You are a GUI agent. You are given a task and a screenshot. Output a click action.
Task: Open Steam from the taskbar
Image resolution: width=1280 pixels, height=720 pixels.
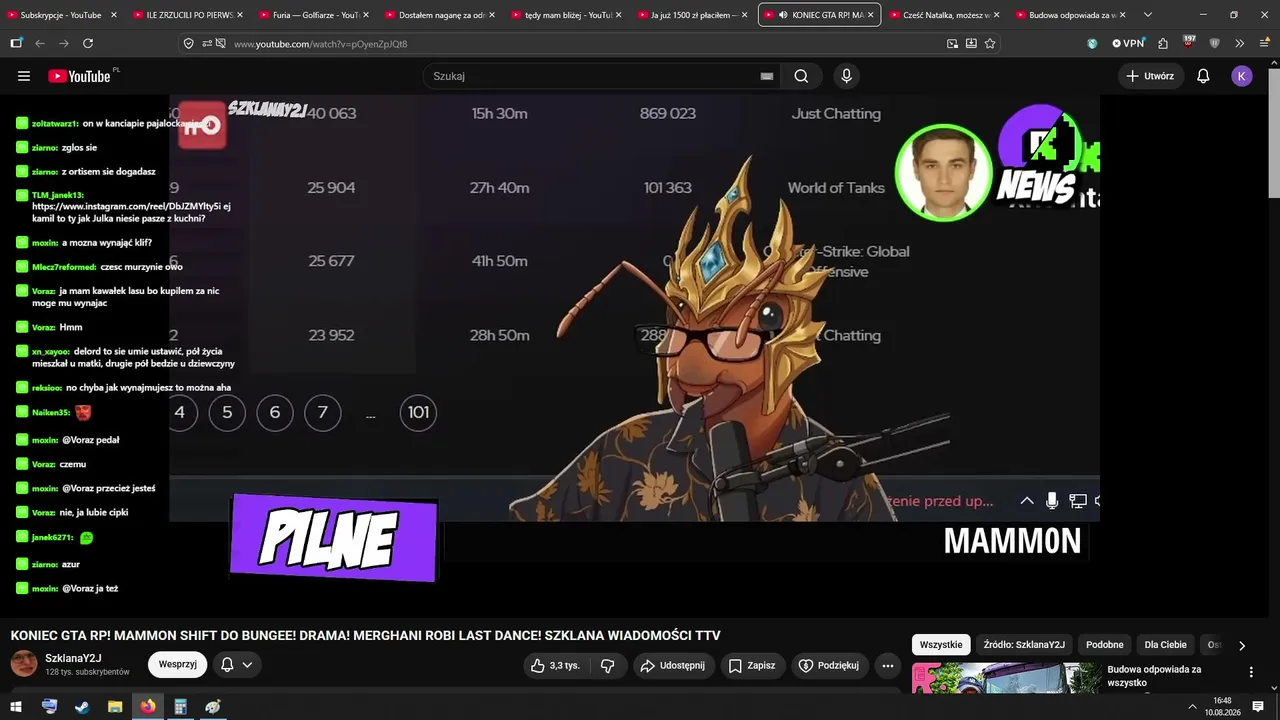(82, 707)
